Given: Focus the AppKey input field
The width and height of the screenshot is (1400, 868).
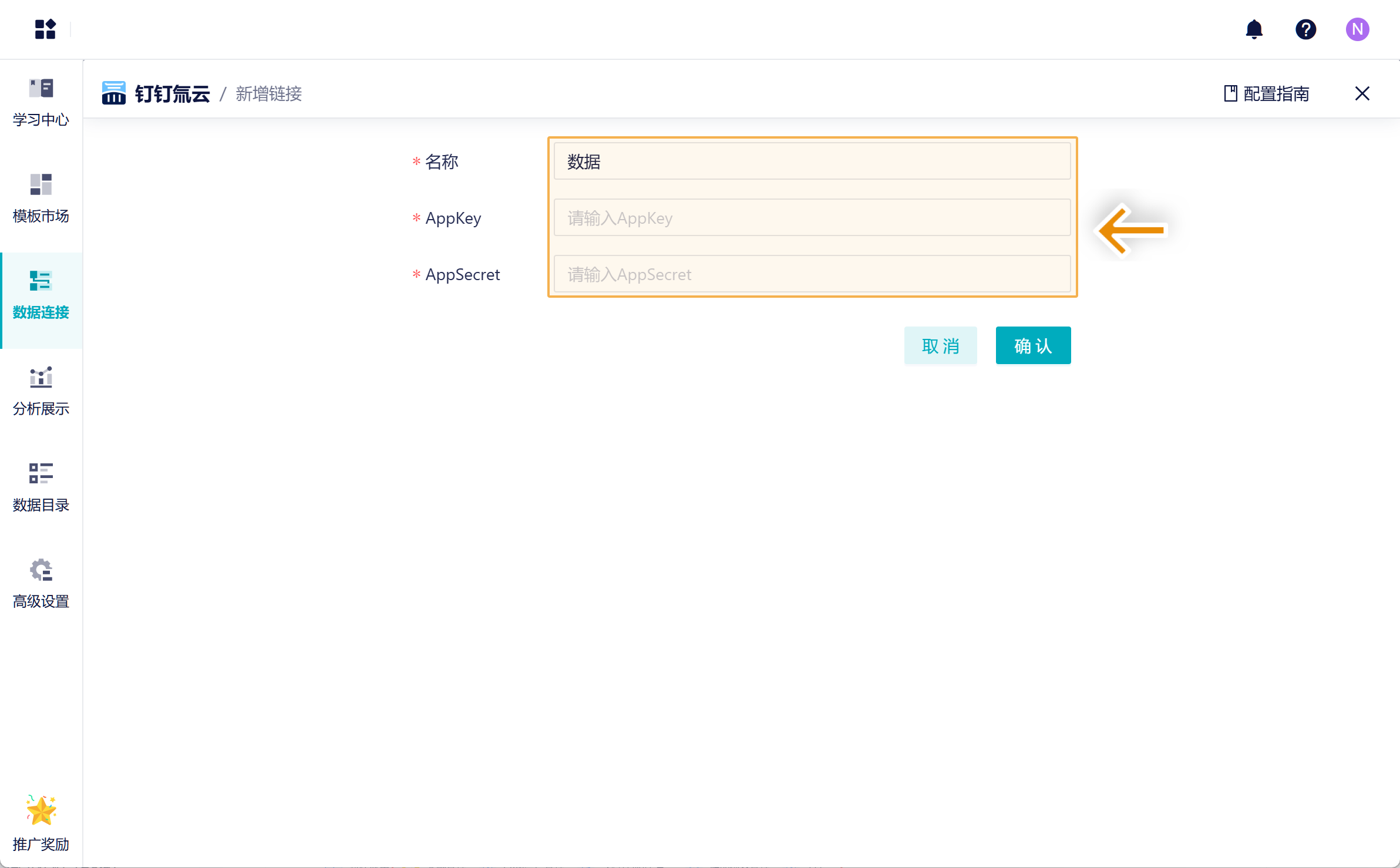Looking at the screenshot, I should click(812, 218).
